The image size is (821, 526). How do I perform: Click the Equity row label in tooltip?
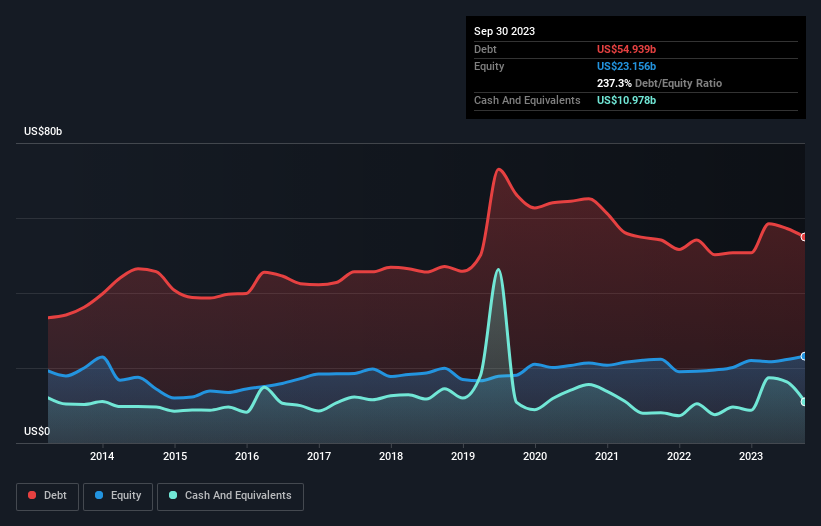(x=489, y=66)
